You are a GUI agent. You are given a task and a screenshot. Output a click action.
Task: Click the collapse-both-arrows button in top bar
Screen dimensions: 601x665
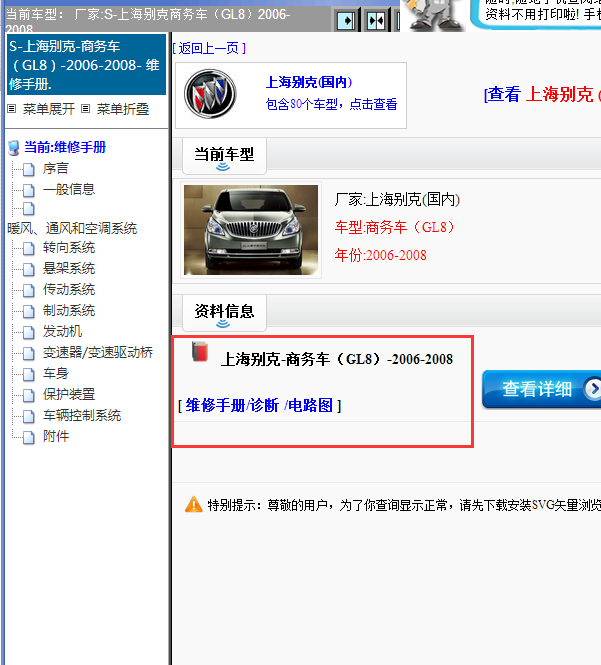click(376, 20)
